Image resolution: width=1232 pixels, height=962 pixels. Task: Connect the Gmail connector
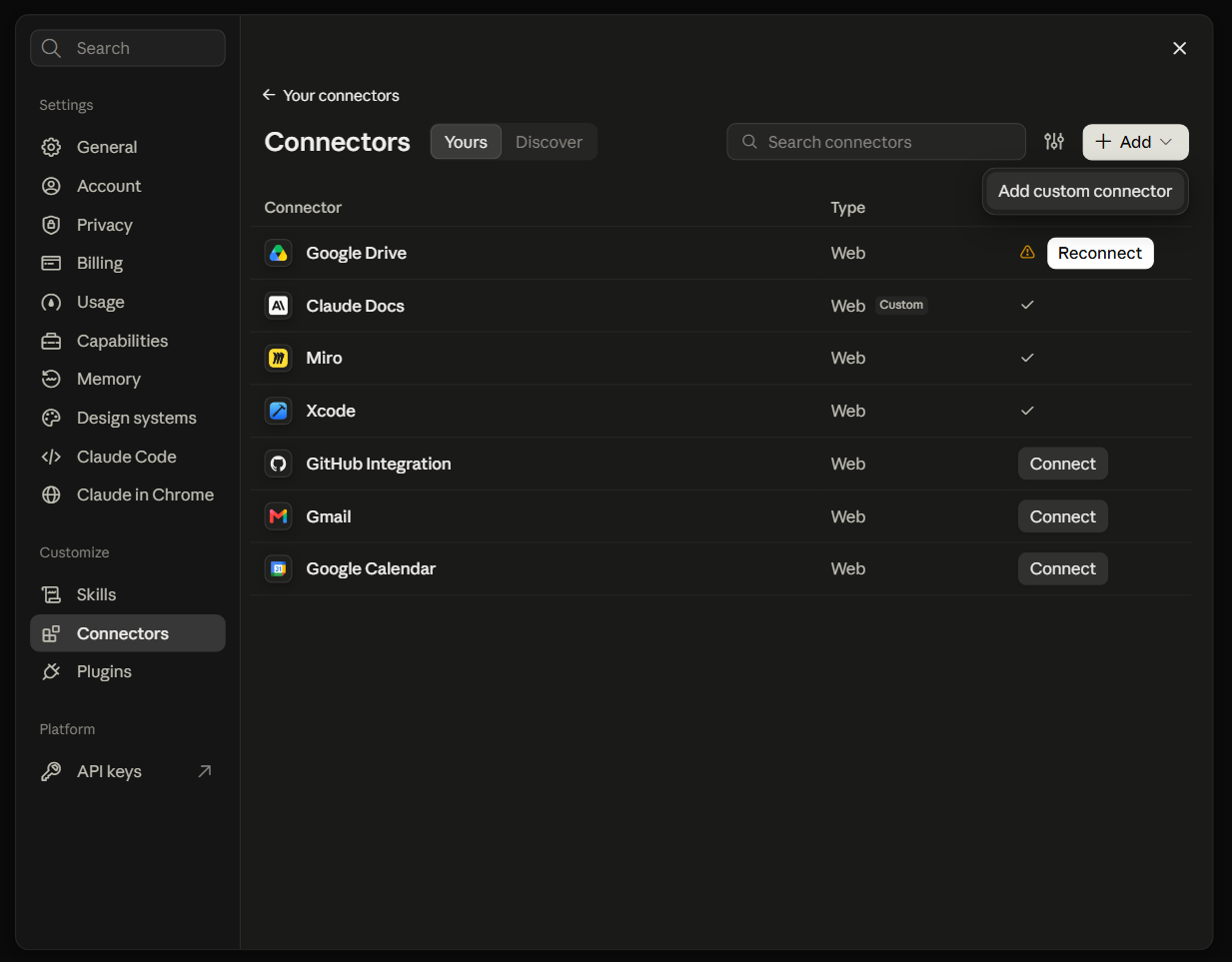click(x=1062, y=516)
